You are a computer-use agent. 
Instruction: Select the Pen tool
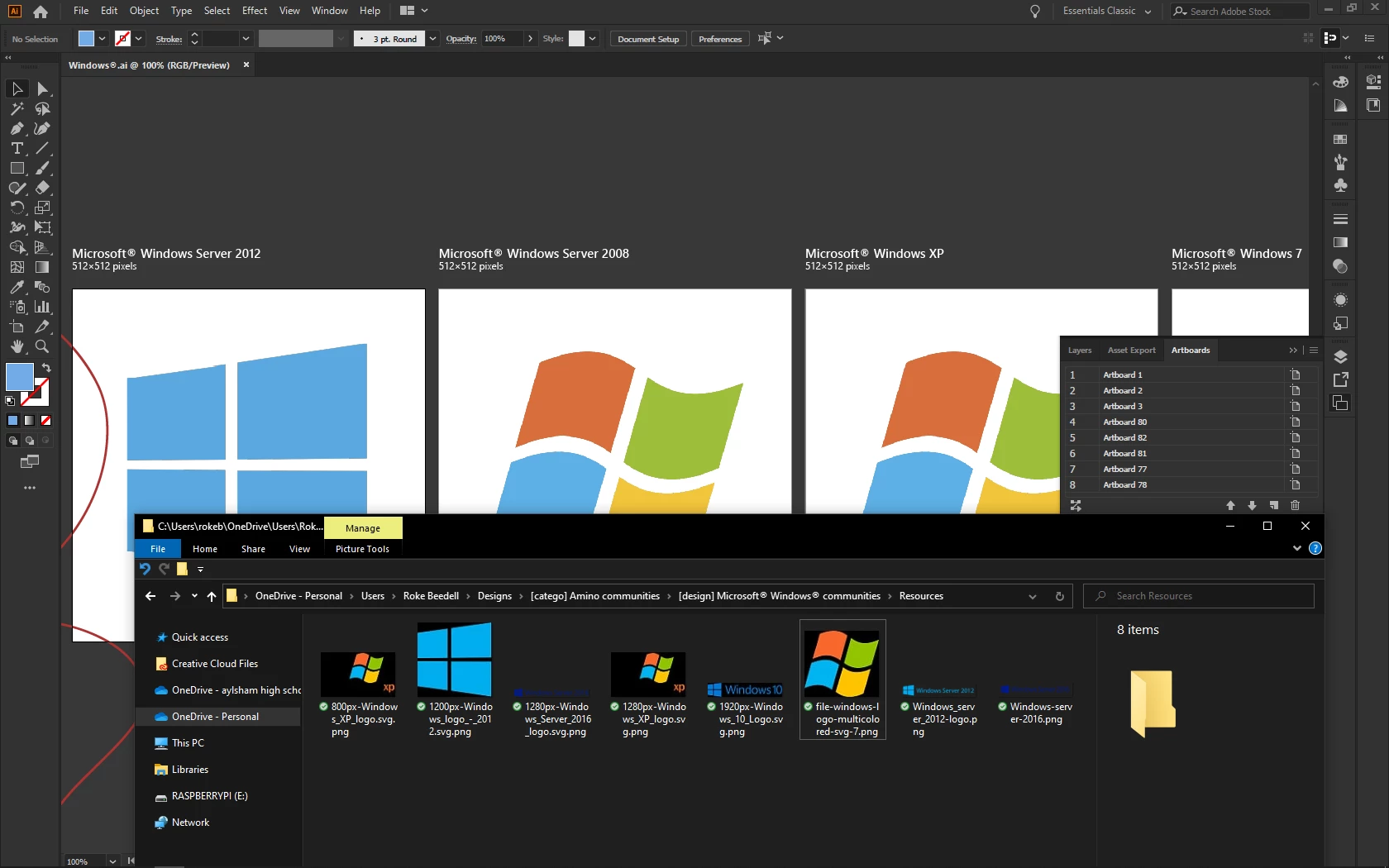(x=17, y=128)
